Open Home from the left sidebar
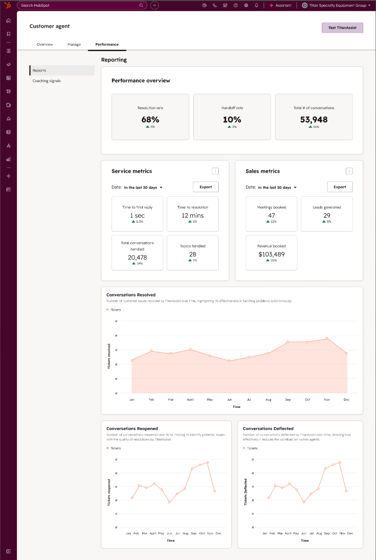Screen dimensions: 376x560 click(x=9, y=20)
